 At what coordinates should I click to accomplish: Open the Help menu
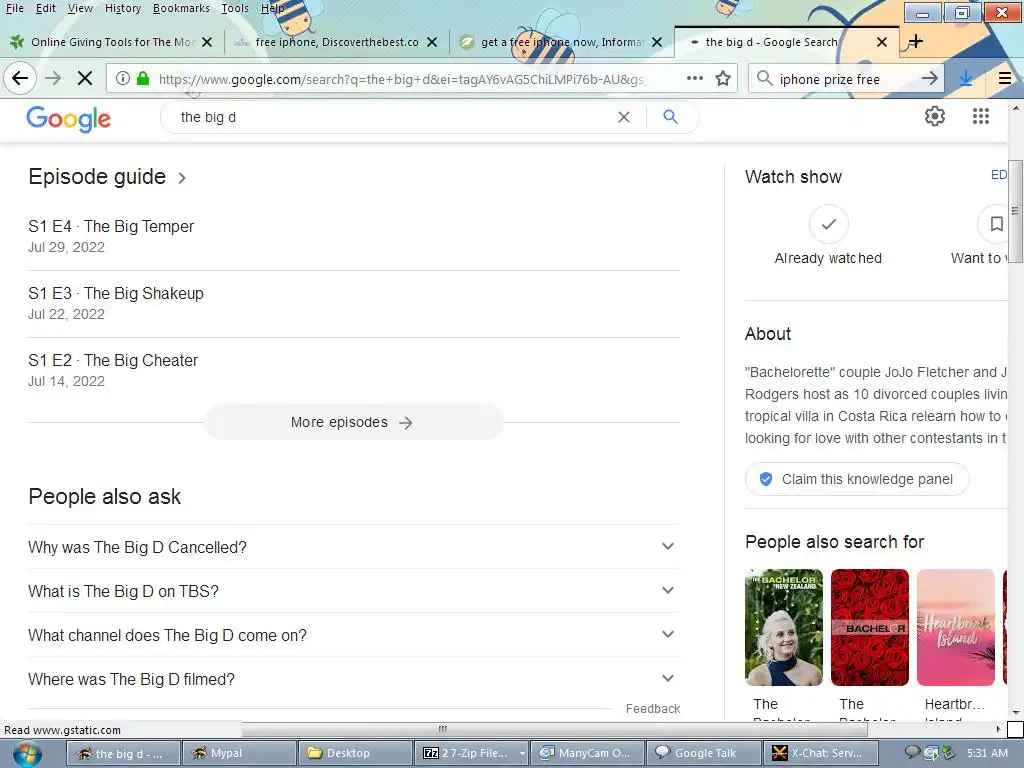272,8
